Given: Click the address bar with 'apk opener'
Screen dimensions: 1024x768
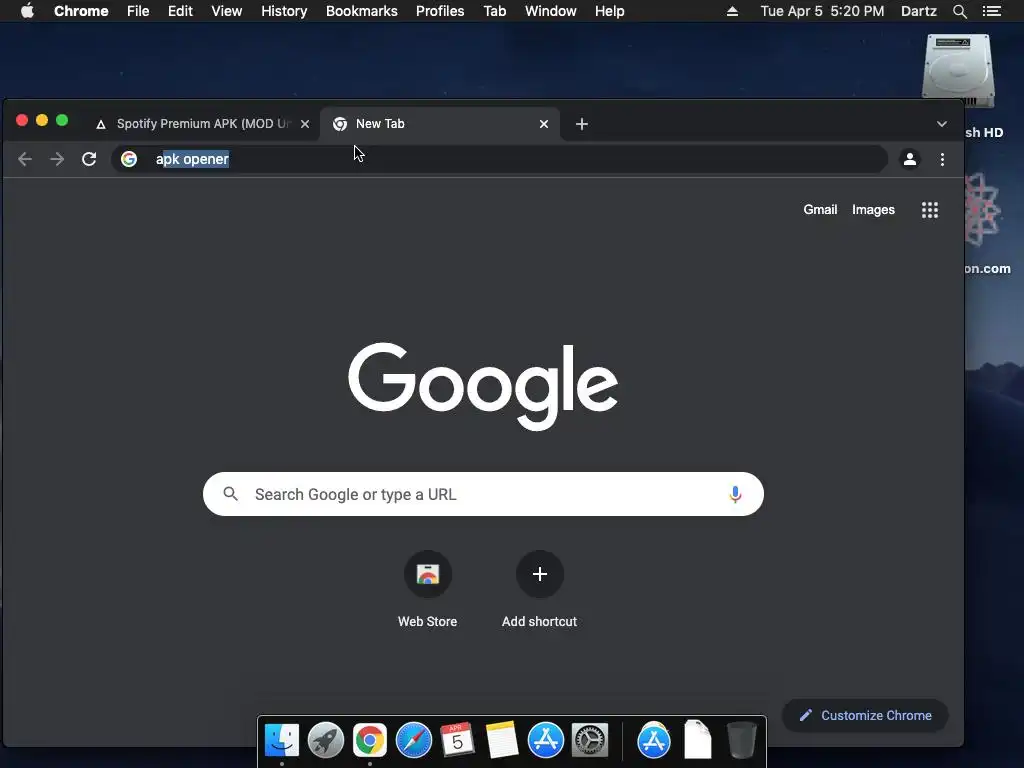Looking at the screenshot, I should pyautogui.click(x=499, y=159).
